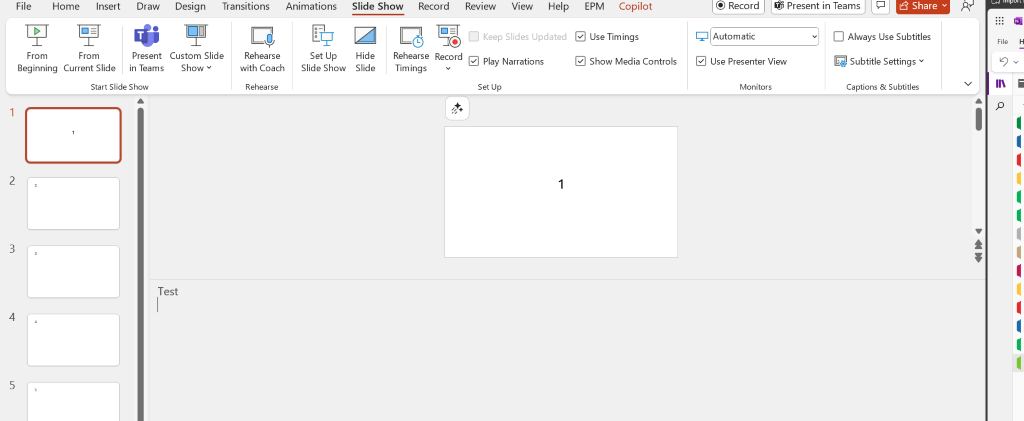1024x421 pixels.
Task: Uncheck the Use Timings checkbox
Action: pos(581,37)
